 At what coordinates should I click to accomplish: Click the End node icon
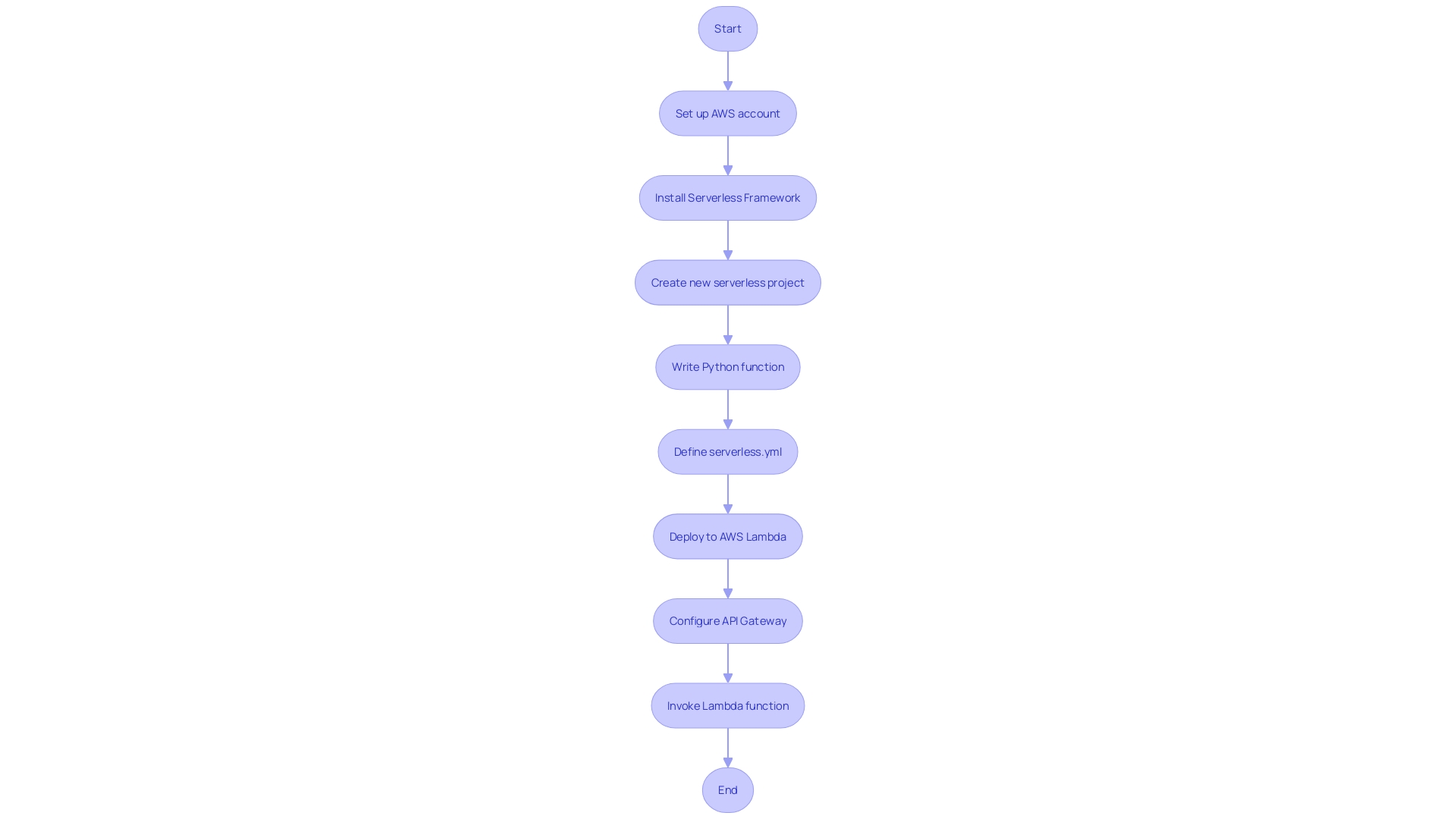728,790
